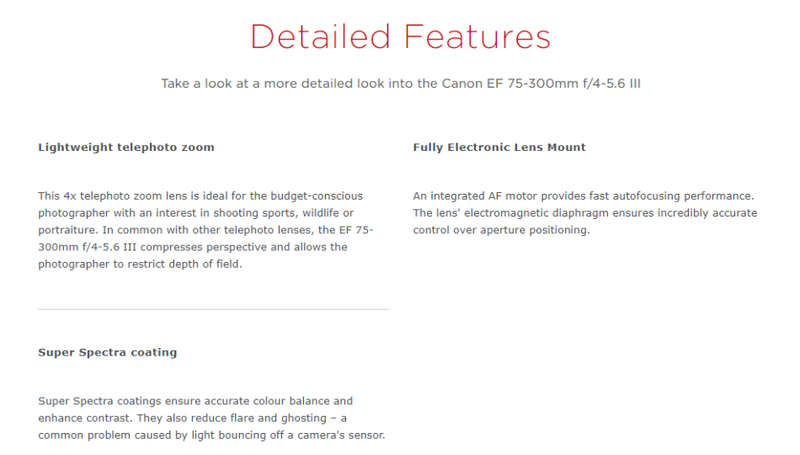Click the line 'photographer to restrict depth of field.'
The height and width of the screenshot is (455, 800).
140,264
